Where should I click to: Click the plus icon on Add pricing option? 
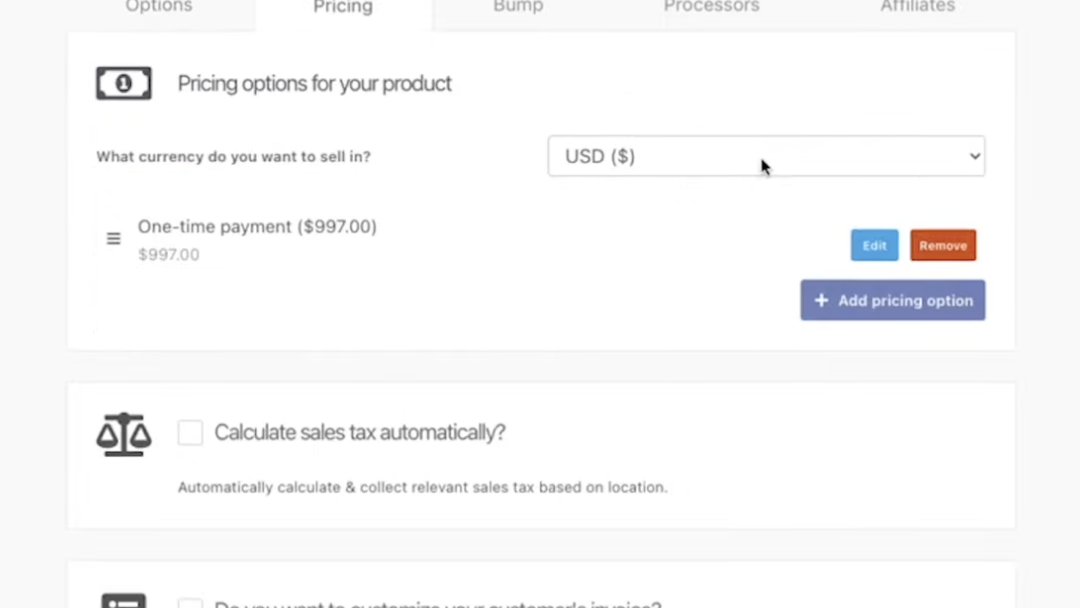coord(821,300)
